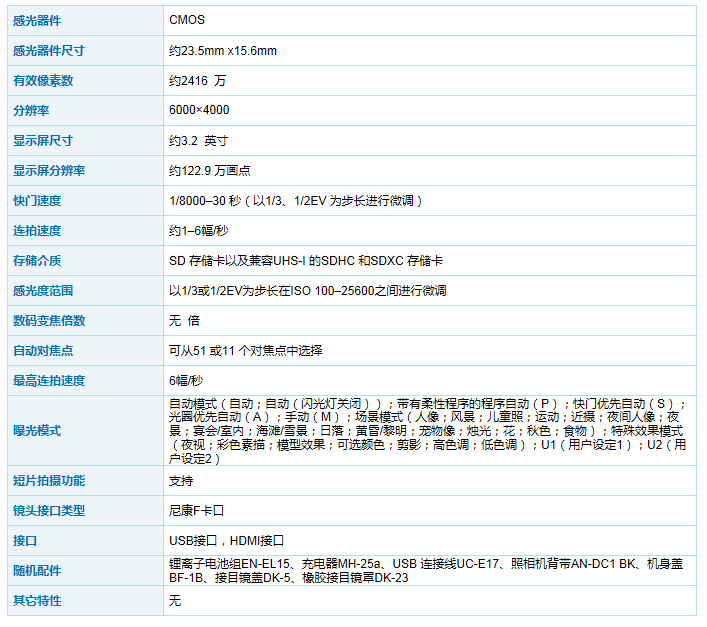Click the 显示屏分辨率 row label

coord(49,170)
